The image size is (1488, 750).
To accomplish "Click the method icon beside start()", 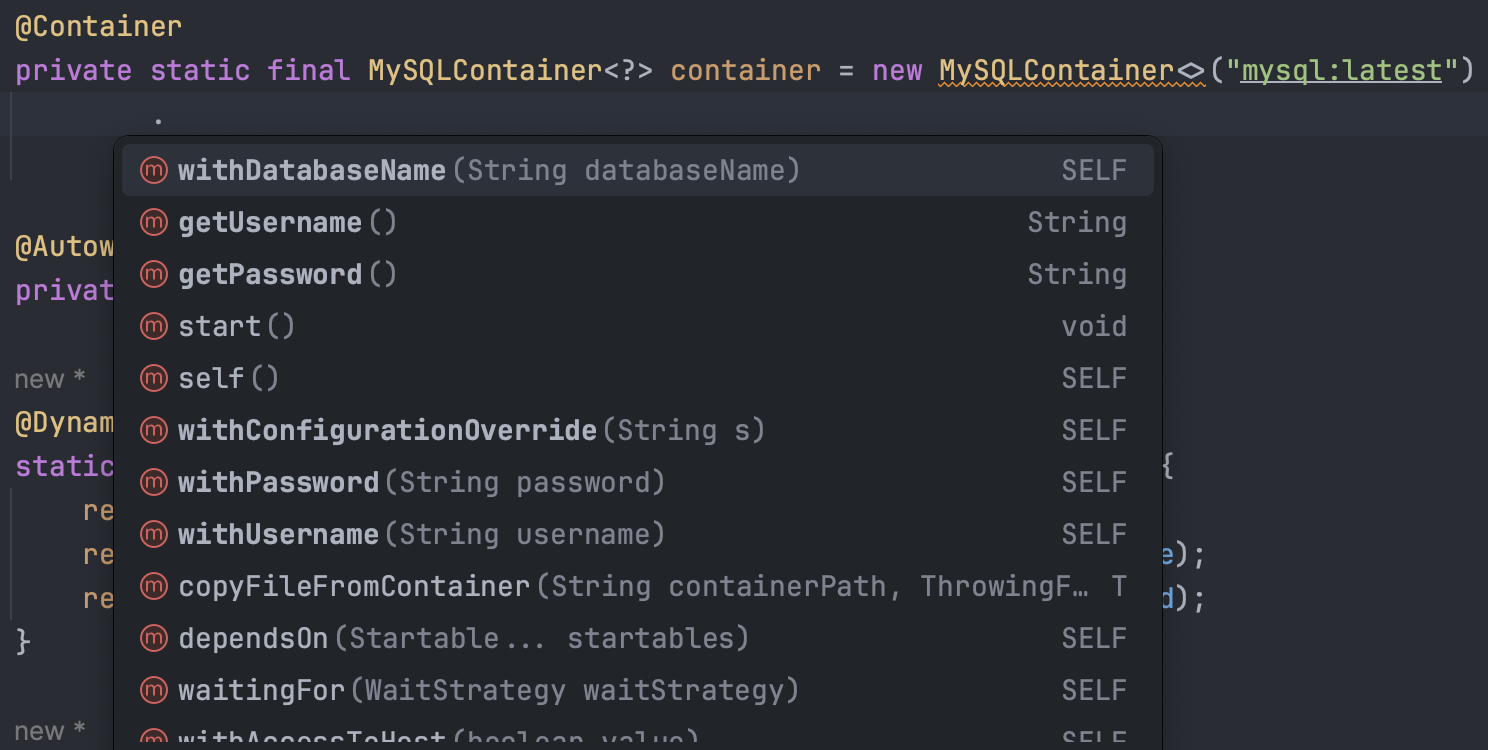I will [x=153, y=327].
